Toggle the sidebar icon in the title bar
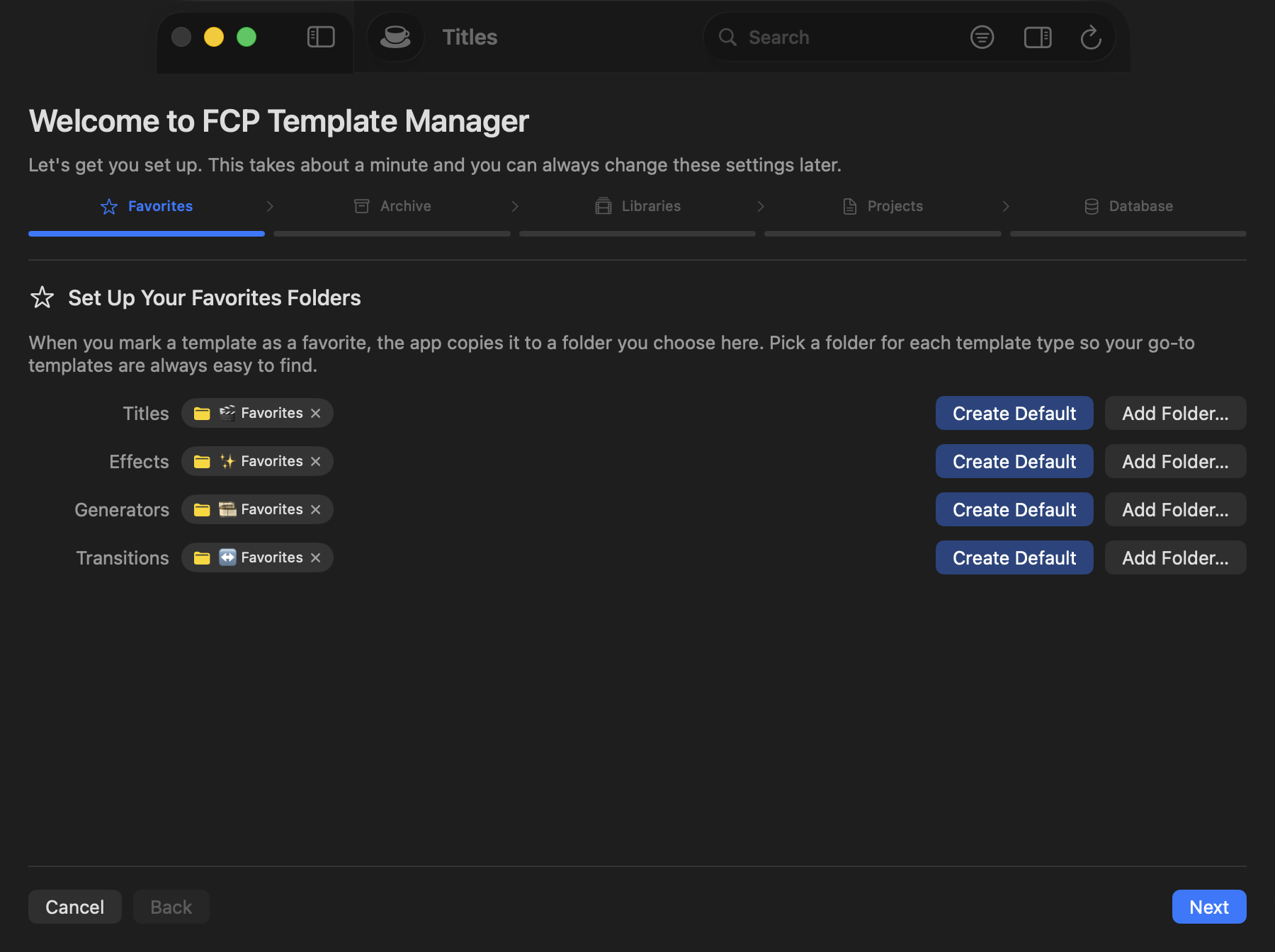1275x952 pixels. pos(320,37)
